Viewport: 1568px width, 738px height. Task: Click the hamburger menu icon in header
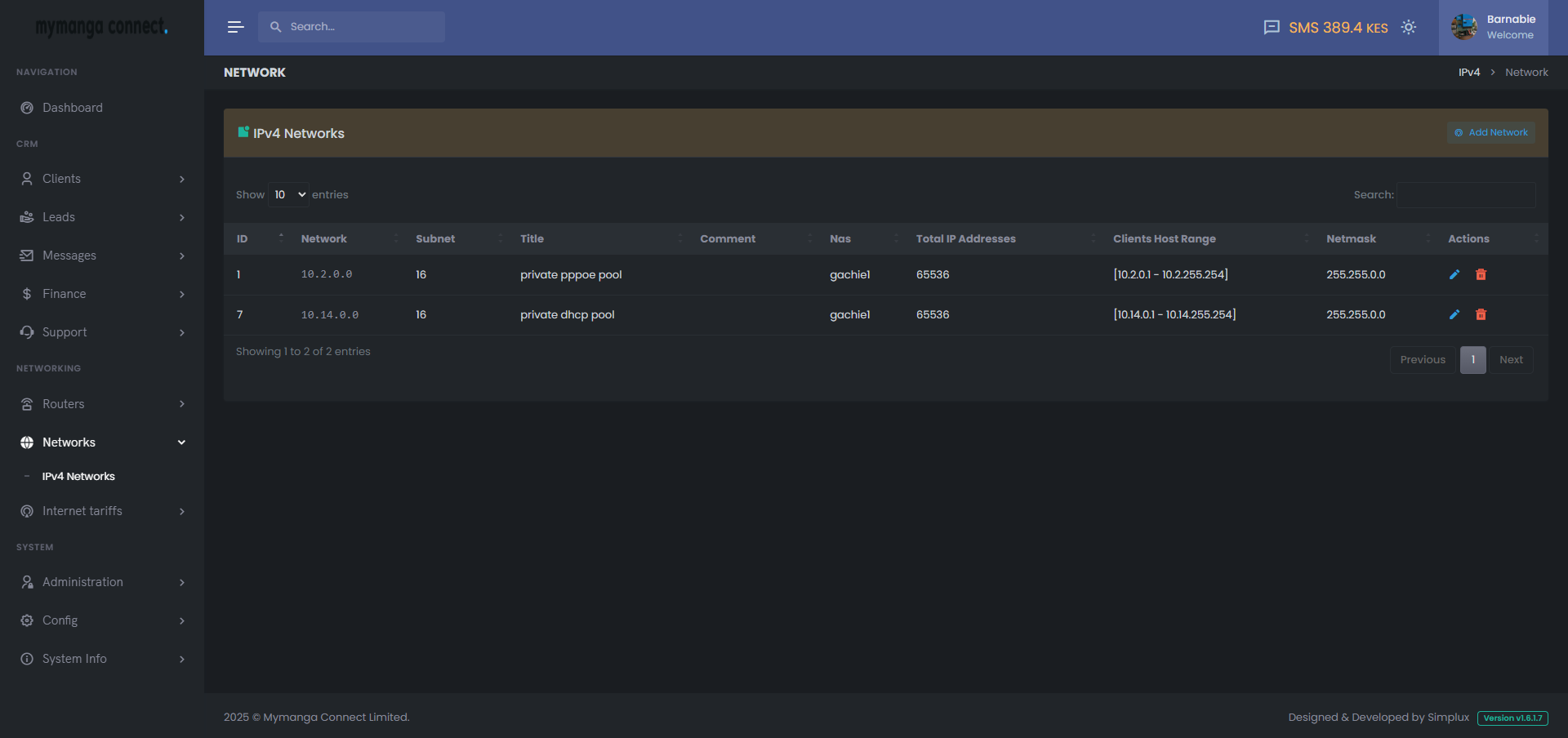point(235,27)
